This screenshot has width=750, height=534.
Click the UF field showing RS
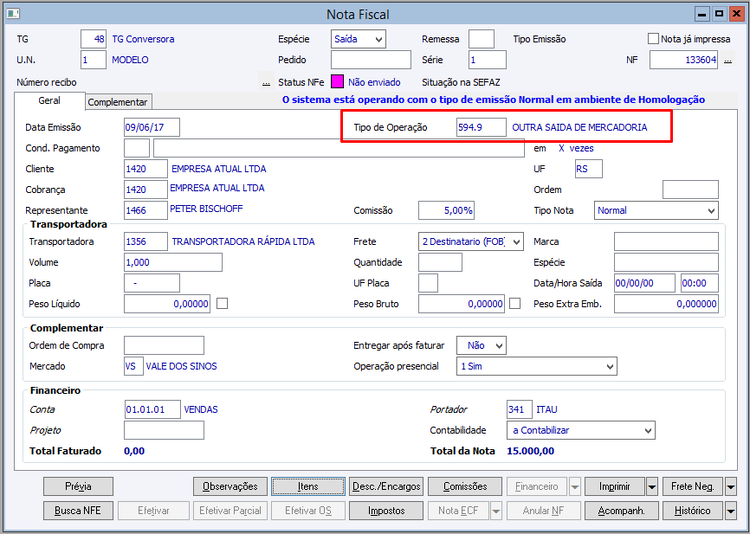click(589, 169)
